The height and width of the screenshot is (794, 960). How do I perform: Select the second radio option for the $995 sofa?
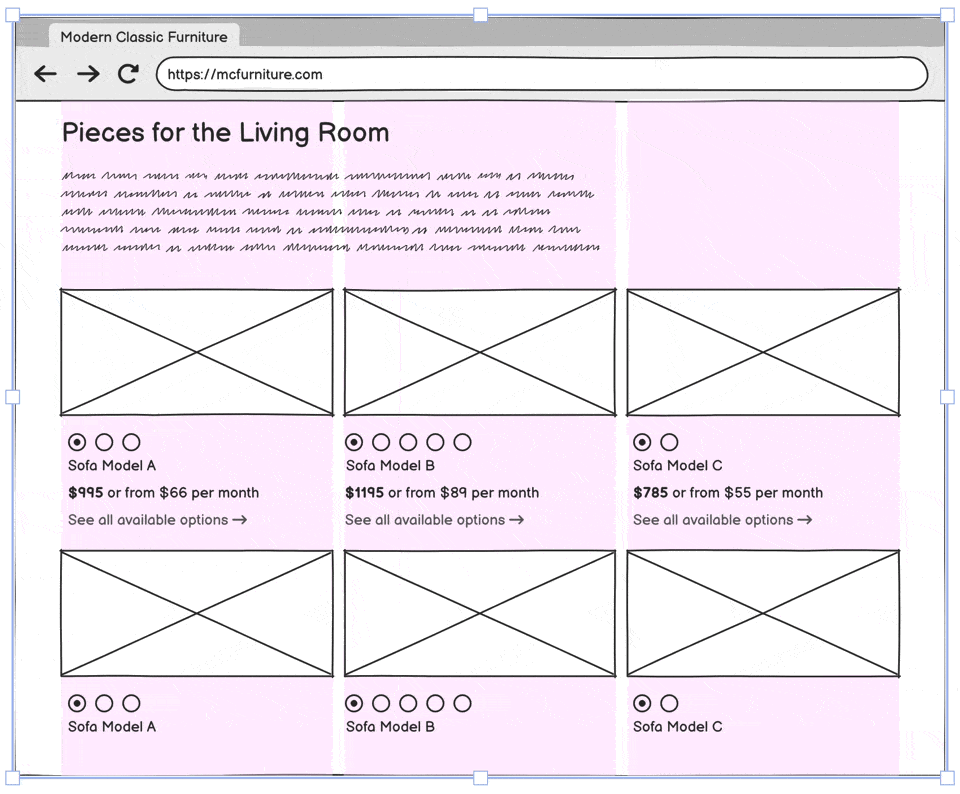[104, 442]
